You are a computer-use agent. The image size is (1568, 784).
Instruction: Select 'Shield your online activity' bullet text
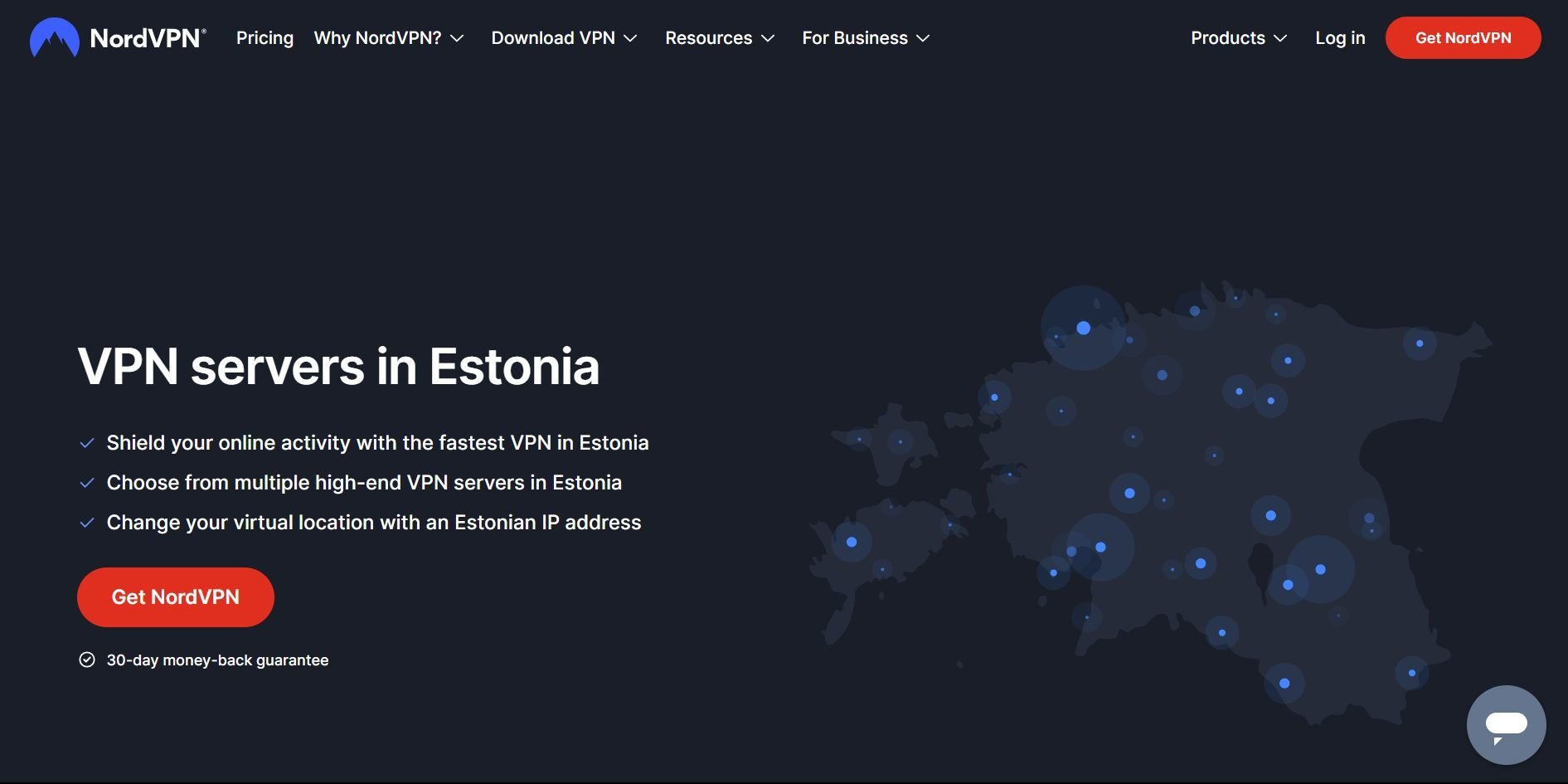pyautogui.click(x=377, y=442)
